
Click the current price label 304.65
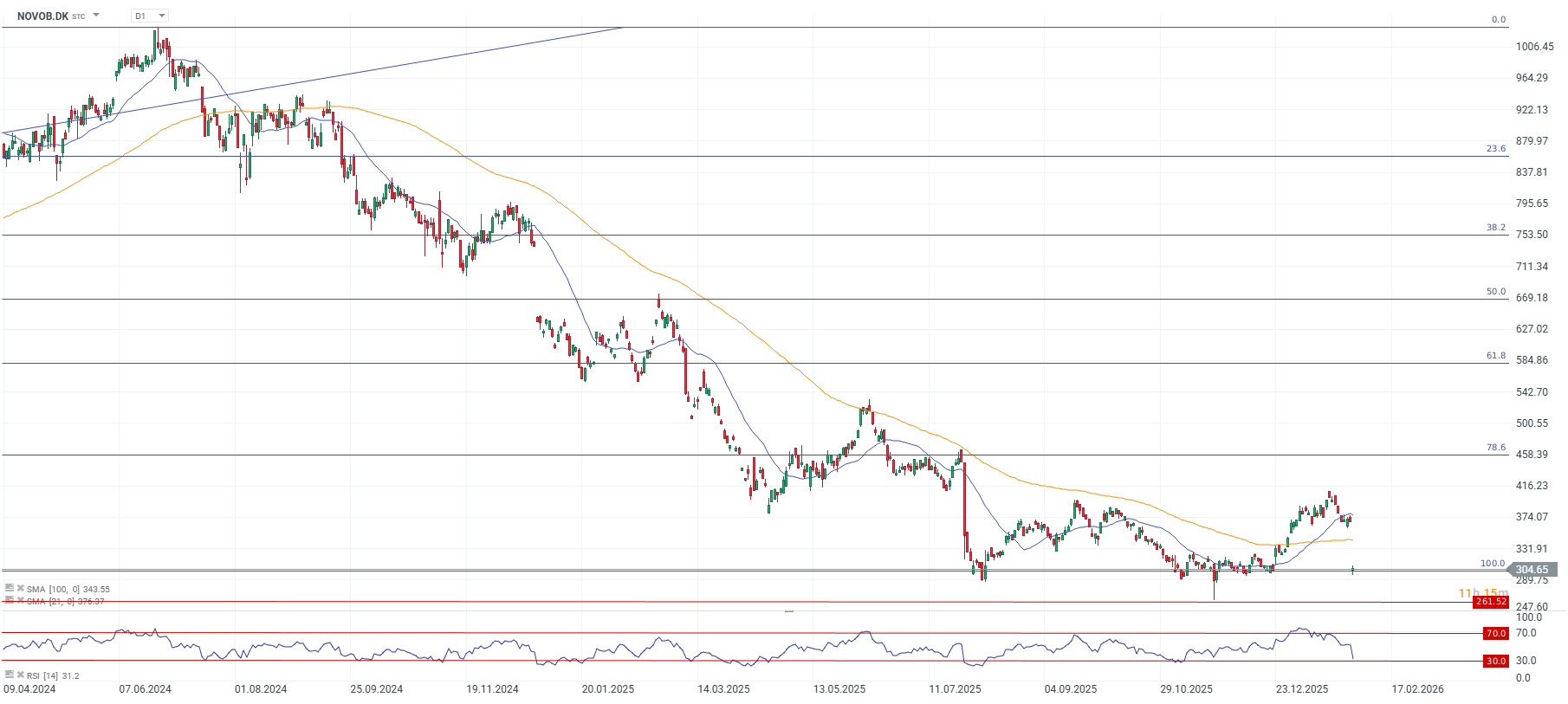coord(1532,570)
